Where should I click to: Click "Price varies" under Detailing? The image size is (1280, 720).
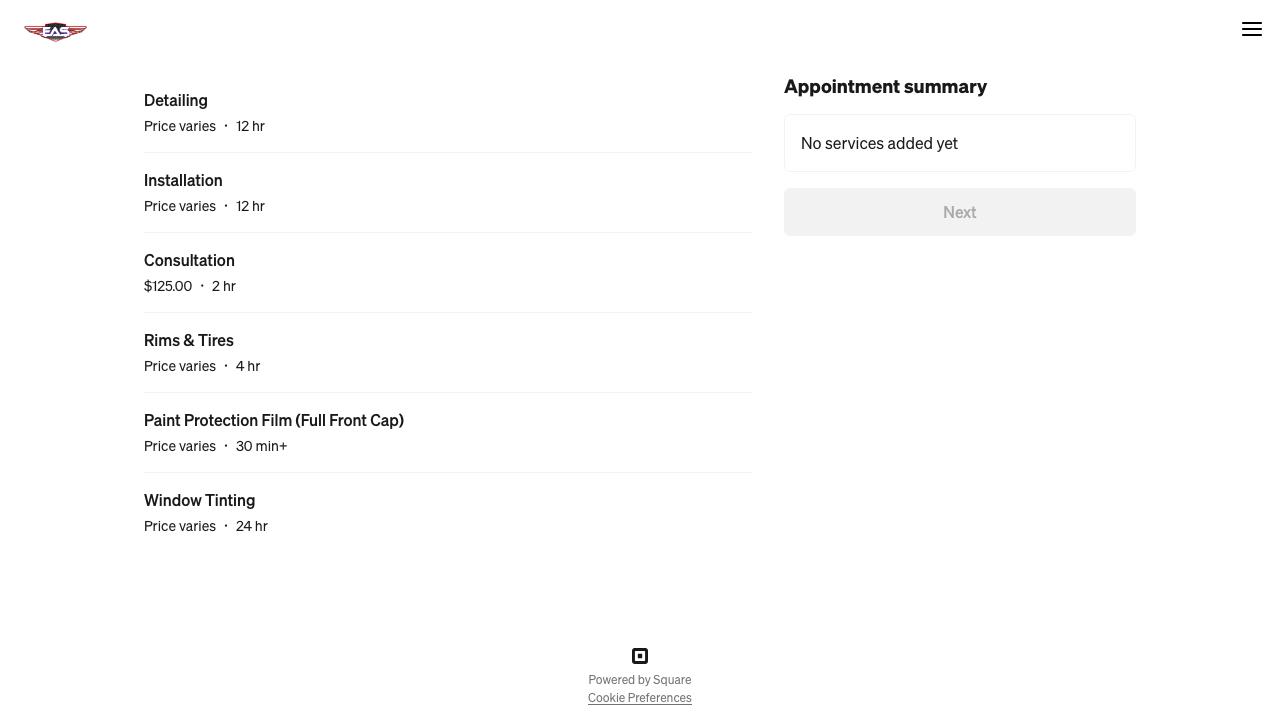click(x=180, y=126)
